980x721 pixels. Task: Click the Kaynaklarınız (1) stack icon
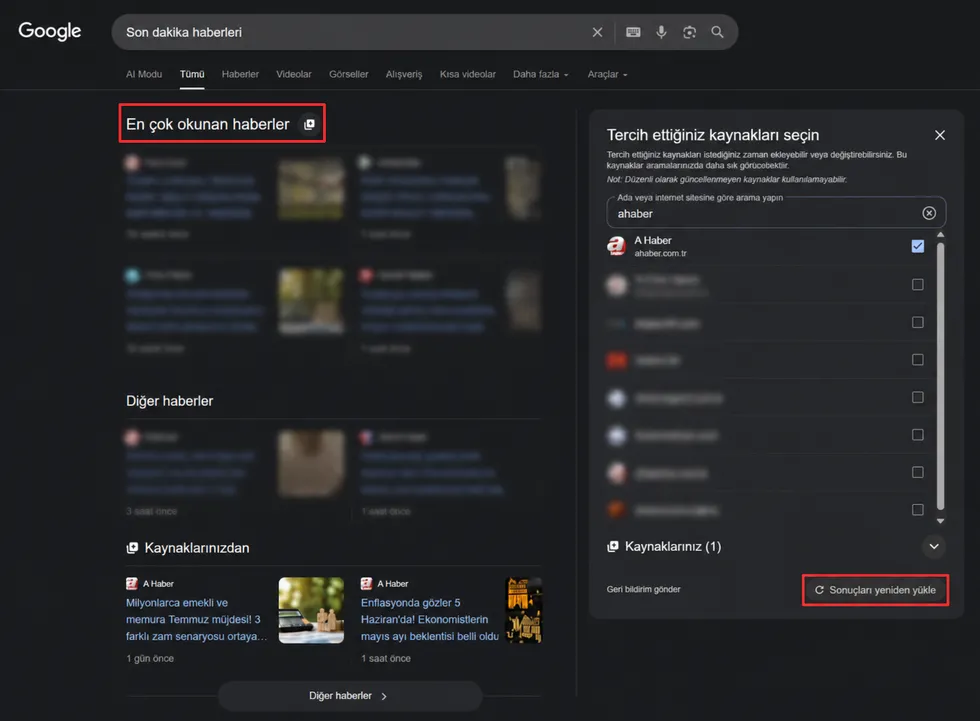[613, 547]
